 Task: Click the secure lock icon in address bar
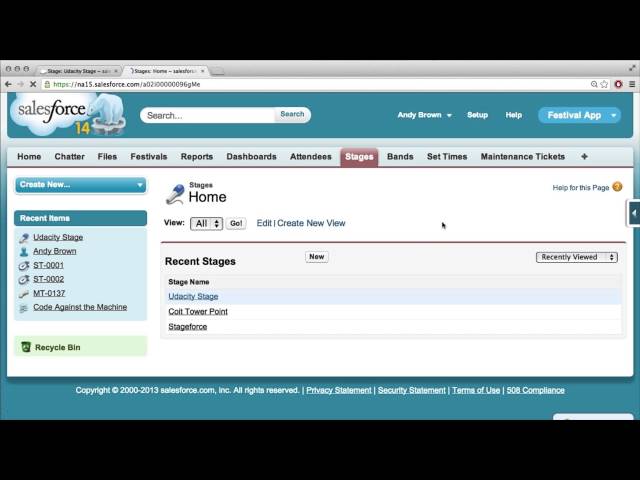47,84
